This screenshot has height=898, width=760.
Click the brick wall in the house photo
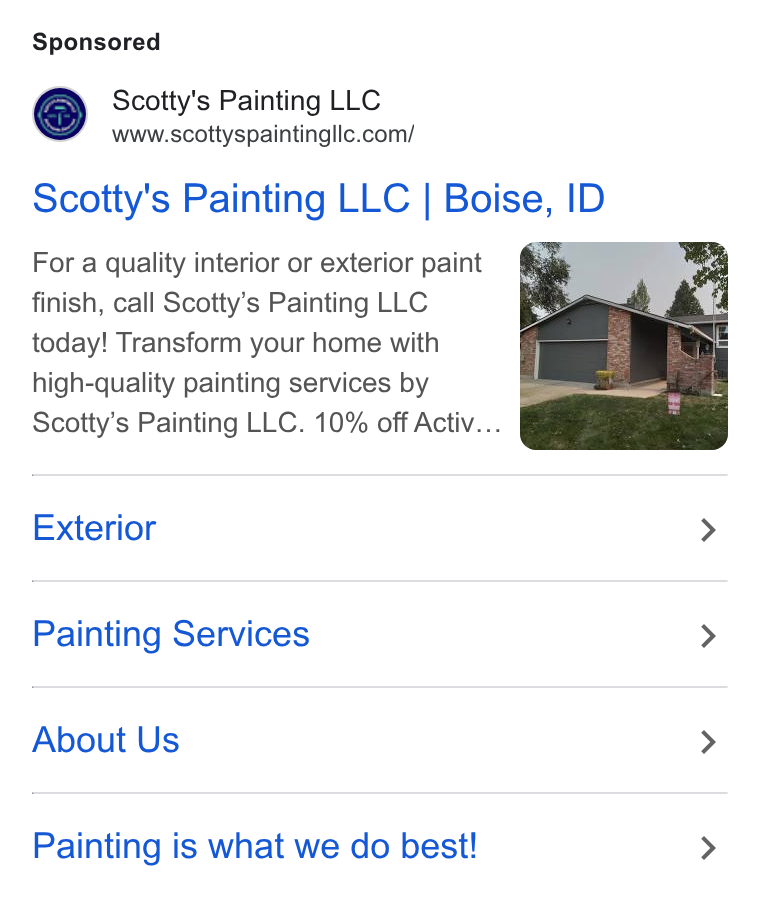619,344
